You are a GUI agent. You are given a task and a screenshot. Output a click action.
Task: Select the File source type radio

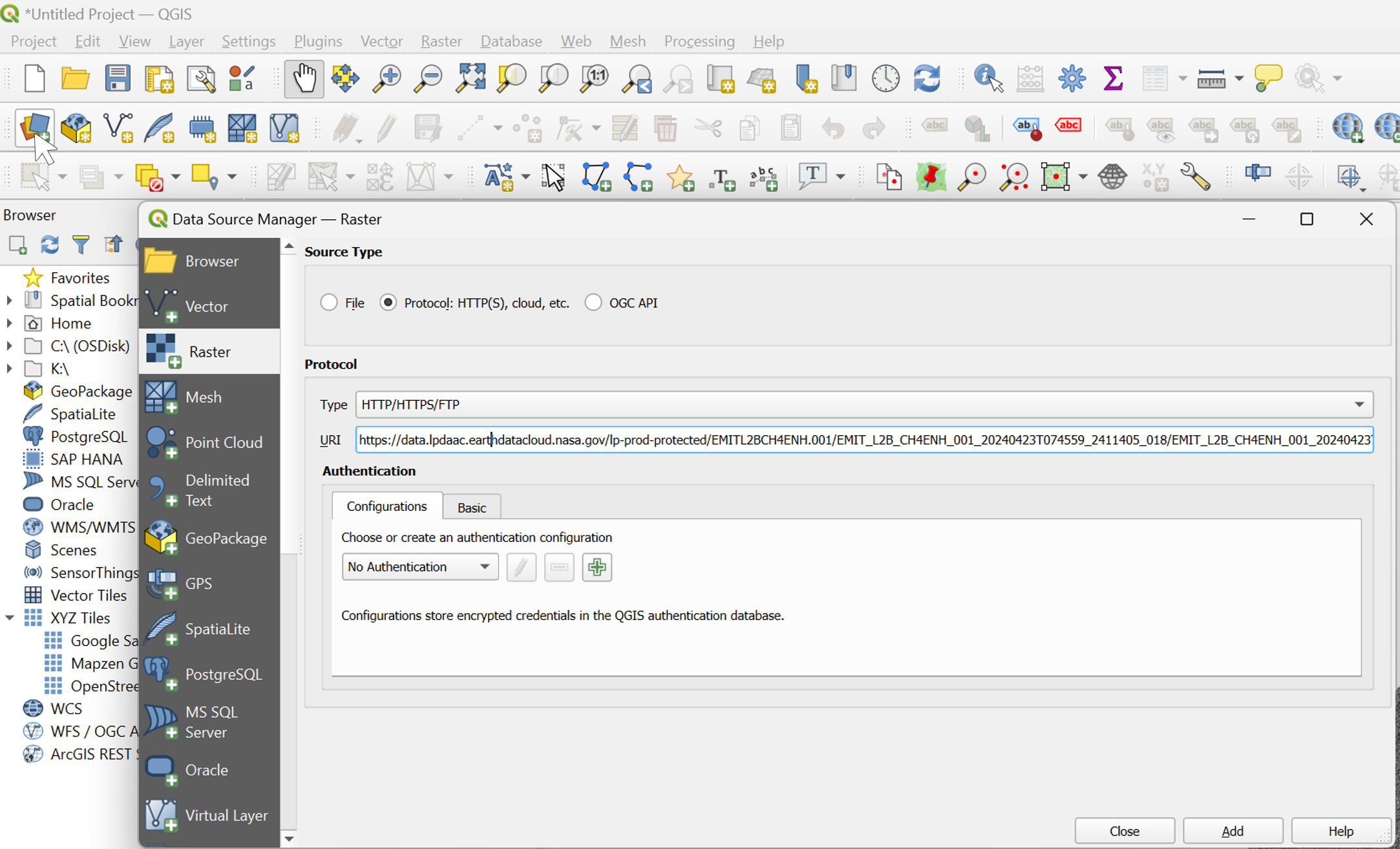(x=329, y=303)
